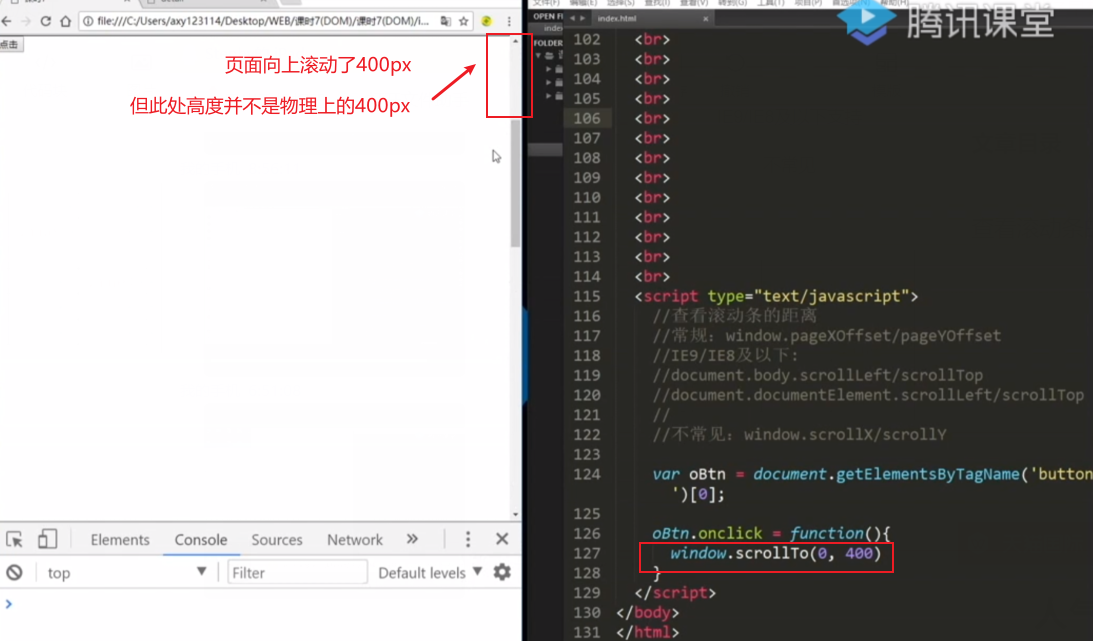
Task: Click the editor tab-left arrow
Action: (x=572, y=19)
